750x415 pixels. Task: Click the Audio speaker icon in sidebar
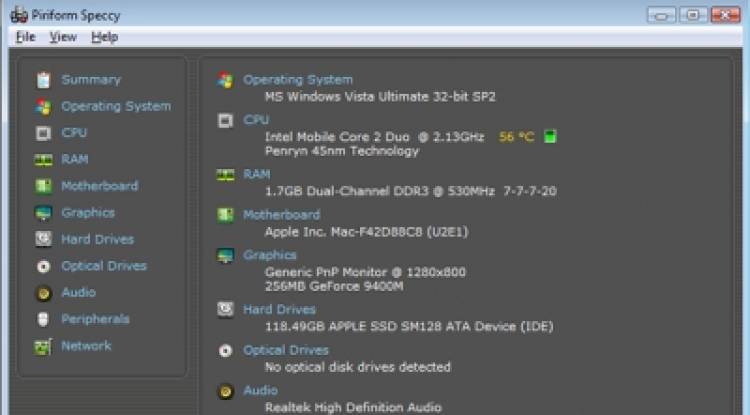coord(44,293)
